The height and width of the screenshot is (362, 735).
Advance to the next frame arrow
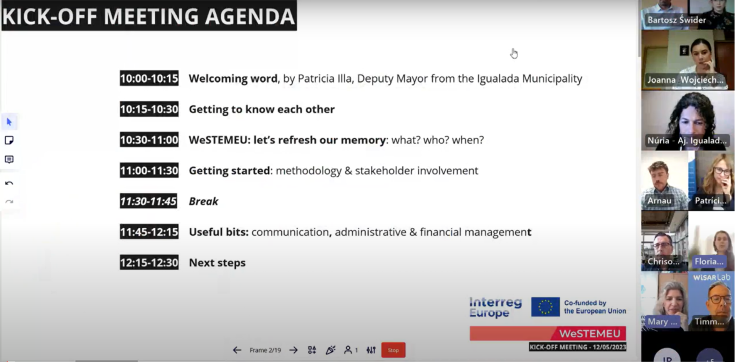click(293, 350)
